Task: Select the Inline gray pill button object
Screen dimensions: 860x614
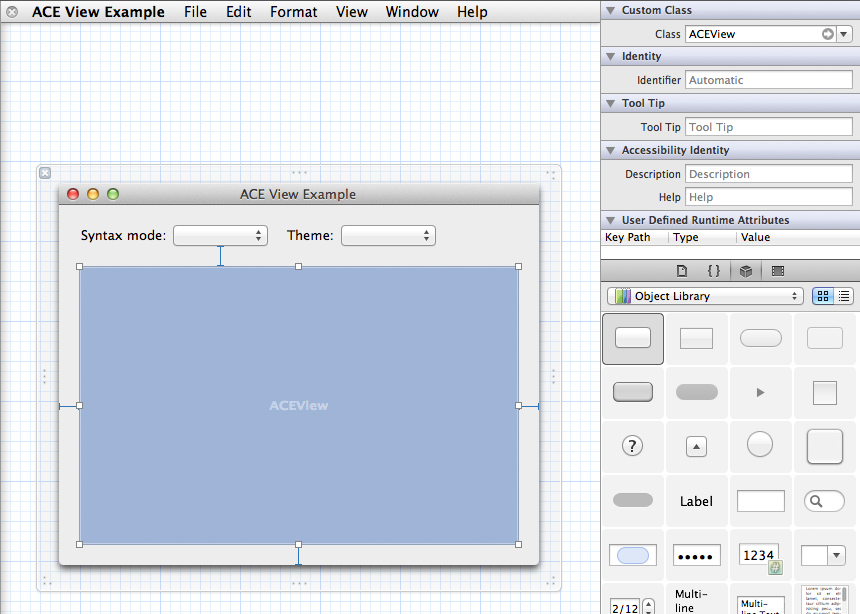Action: tap(632, 500)
